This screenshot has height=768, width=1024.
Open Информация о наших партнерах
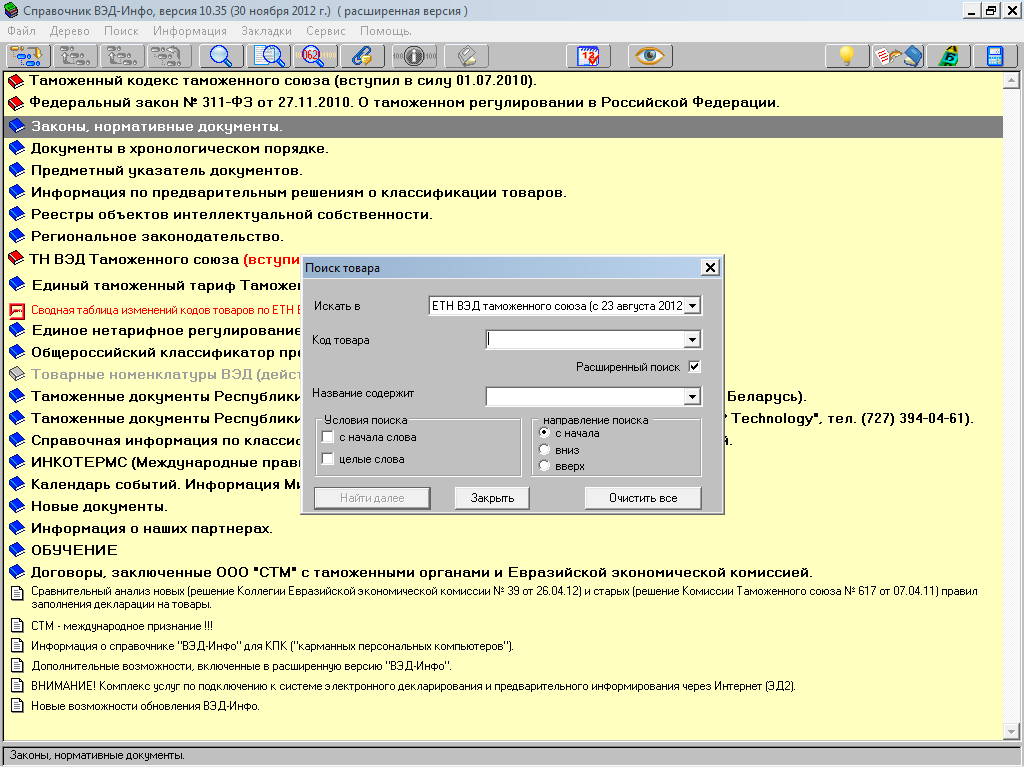[x=152, y=528]
